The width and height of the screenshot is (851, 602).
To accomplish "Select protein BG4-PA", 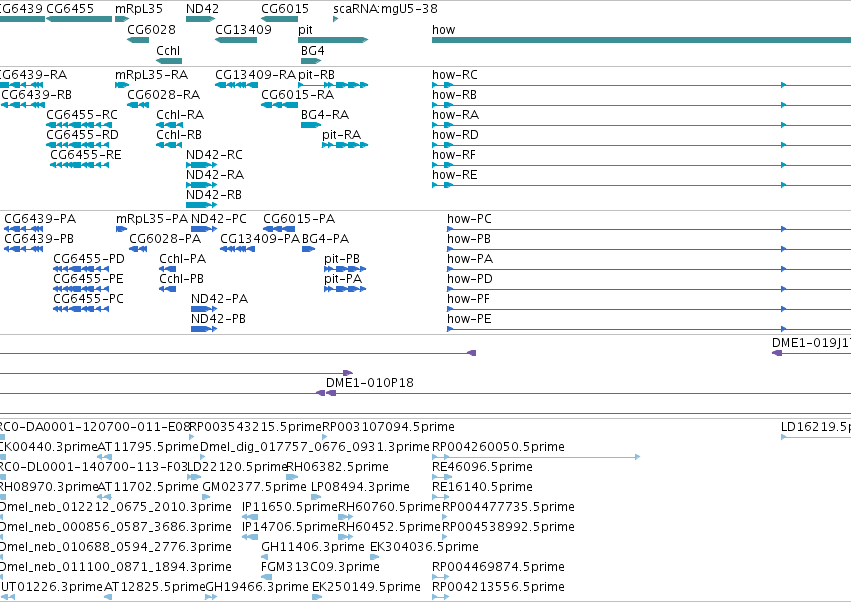I will (325, 239).
